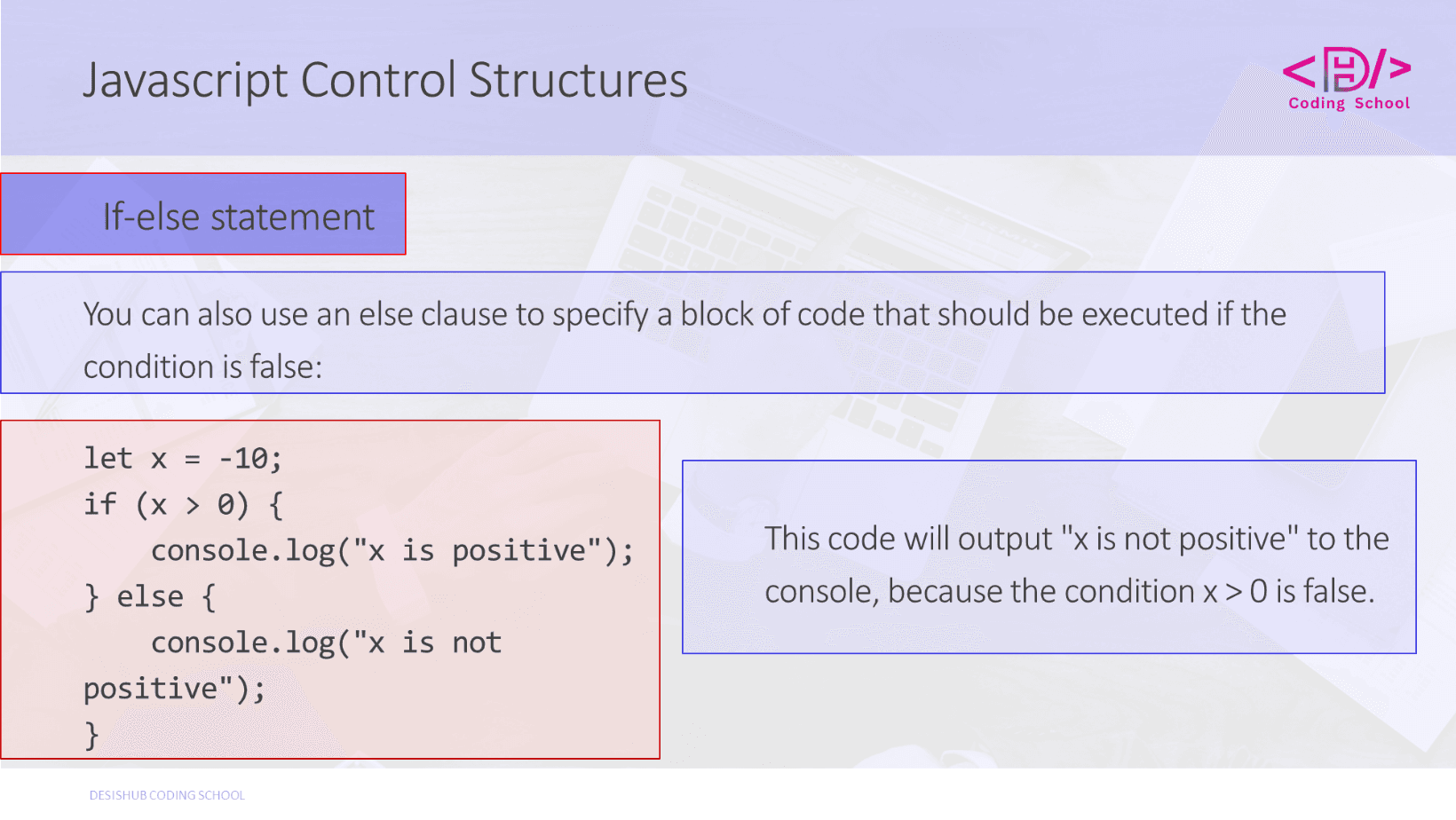Select the "If-else statement" heading box
This screenshot has width=1456, height=820.
(203, 215)
